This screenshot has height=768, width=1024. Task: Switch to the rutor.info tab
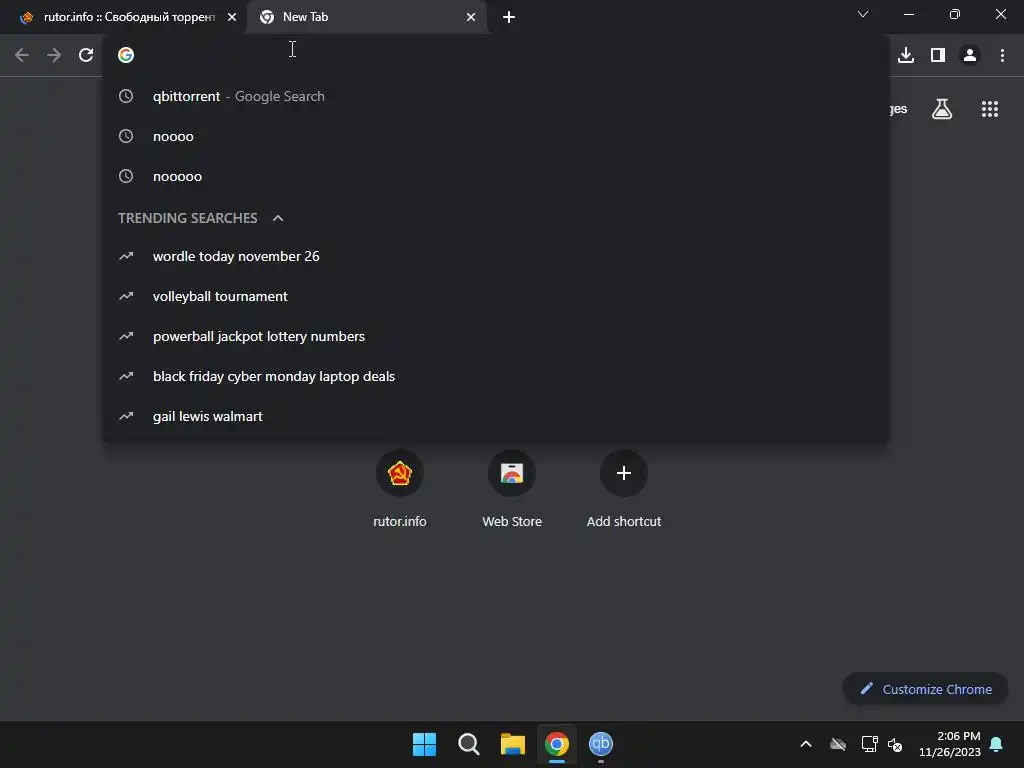coord(124,17)
